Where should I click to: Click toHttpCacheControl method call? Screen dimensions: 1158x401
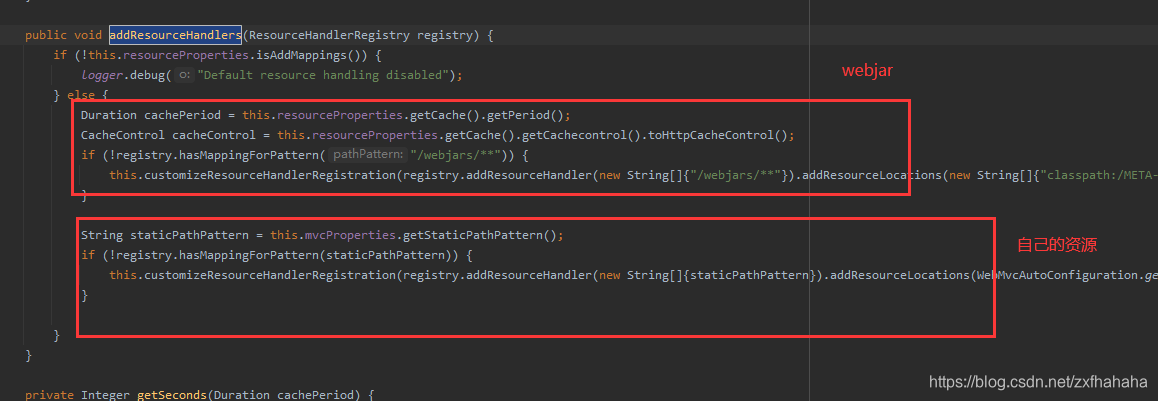708,135
